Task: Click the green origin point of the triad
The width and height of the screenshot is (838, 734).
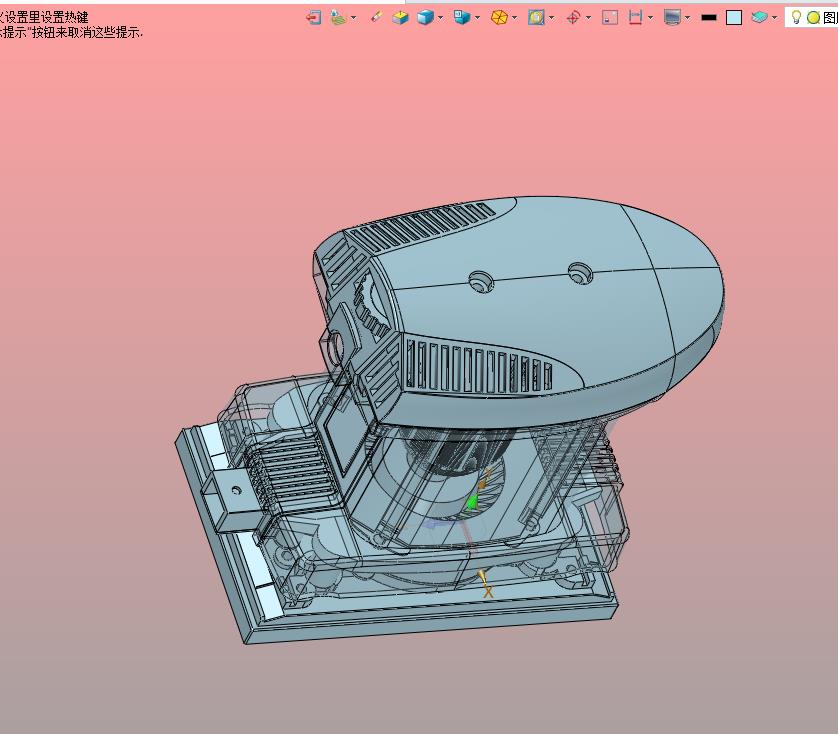Action: coord(471,503)
